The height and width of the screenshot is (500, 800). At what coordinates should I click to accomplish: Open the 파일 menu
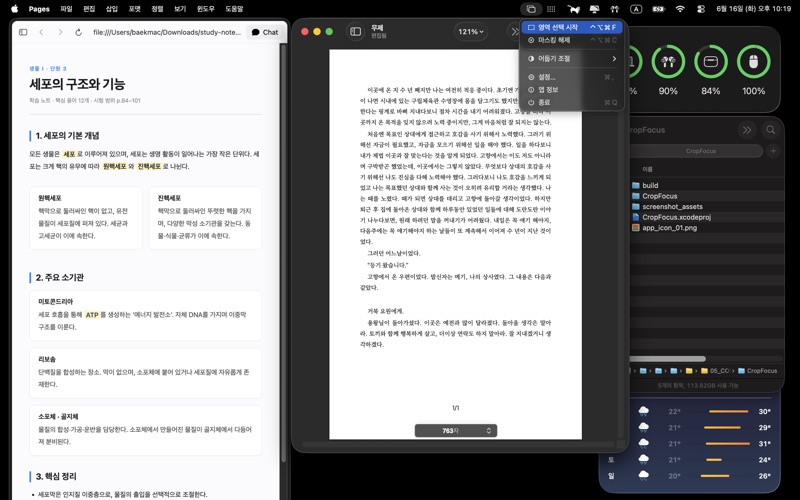tap(66, 9)
